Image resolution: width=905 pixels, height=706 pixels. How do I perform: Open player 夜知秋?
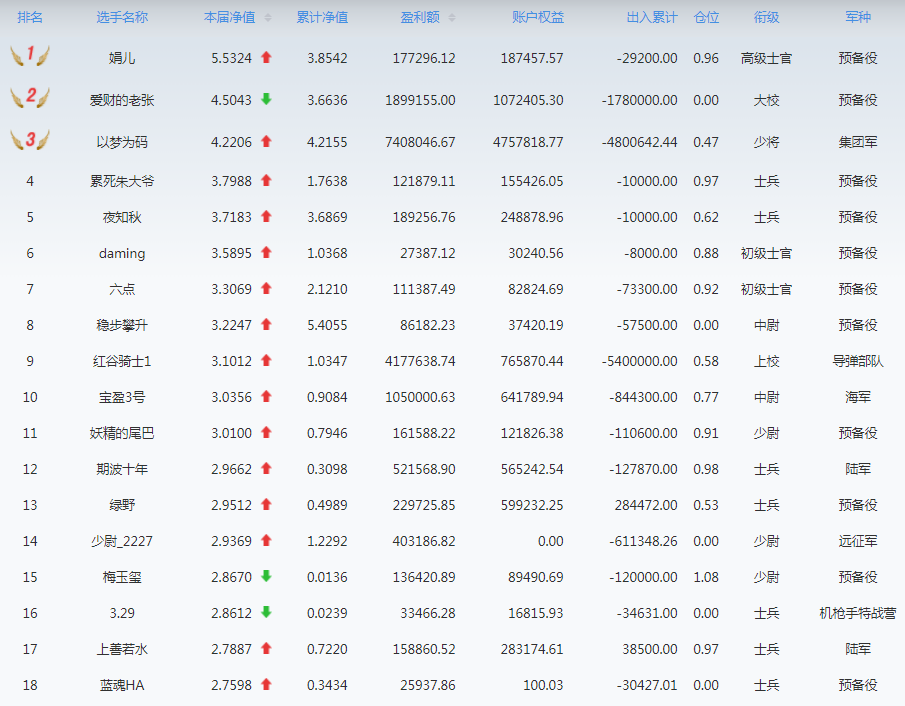[x=122, y=217]
